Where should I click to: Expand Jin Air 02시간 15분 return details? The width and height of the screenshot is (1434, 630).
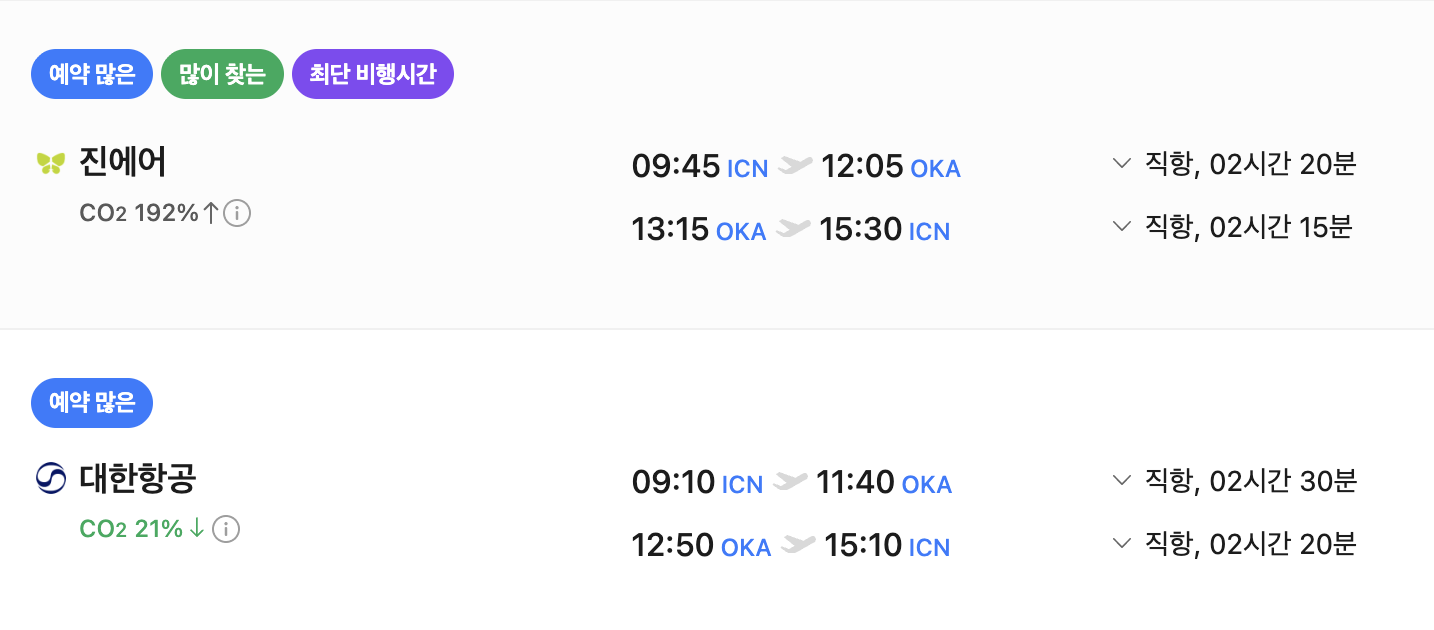tap(1121, 227)
